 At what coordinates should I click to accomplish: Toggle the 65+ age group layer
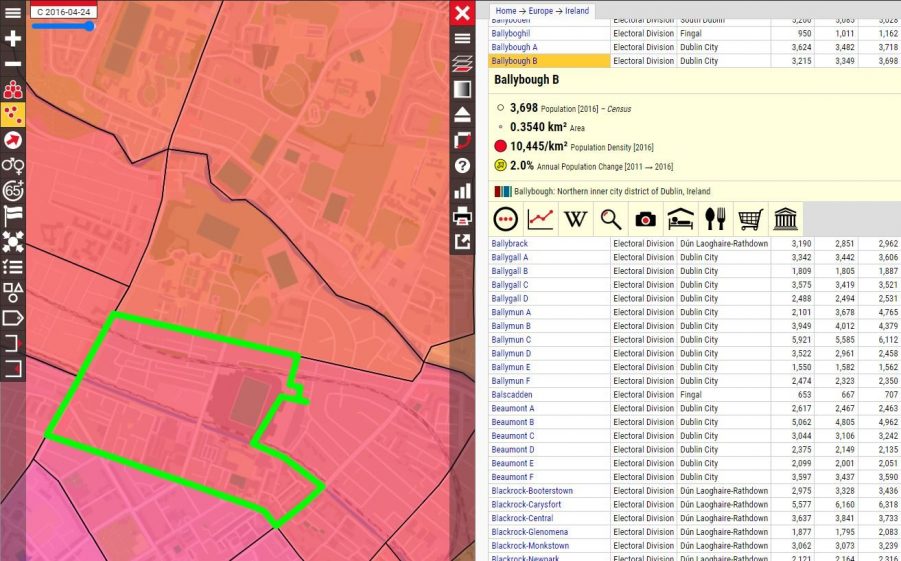(13, 191)
